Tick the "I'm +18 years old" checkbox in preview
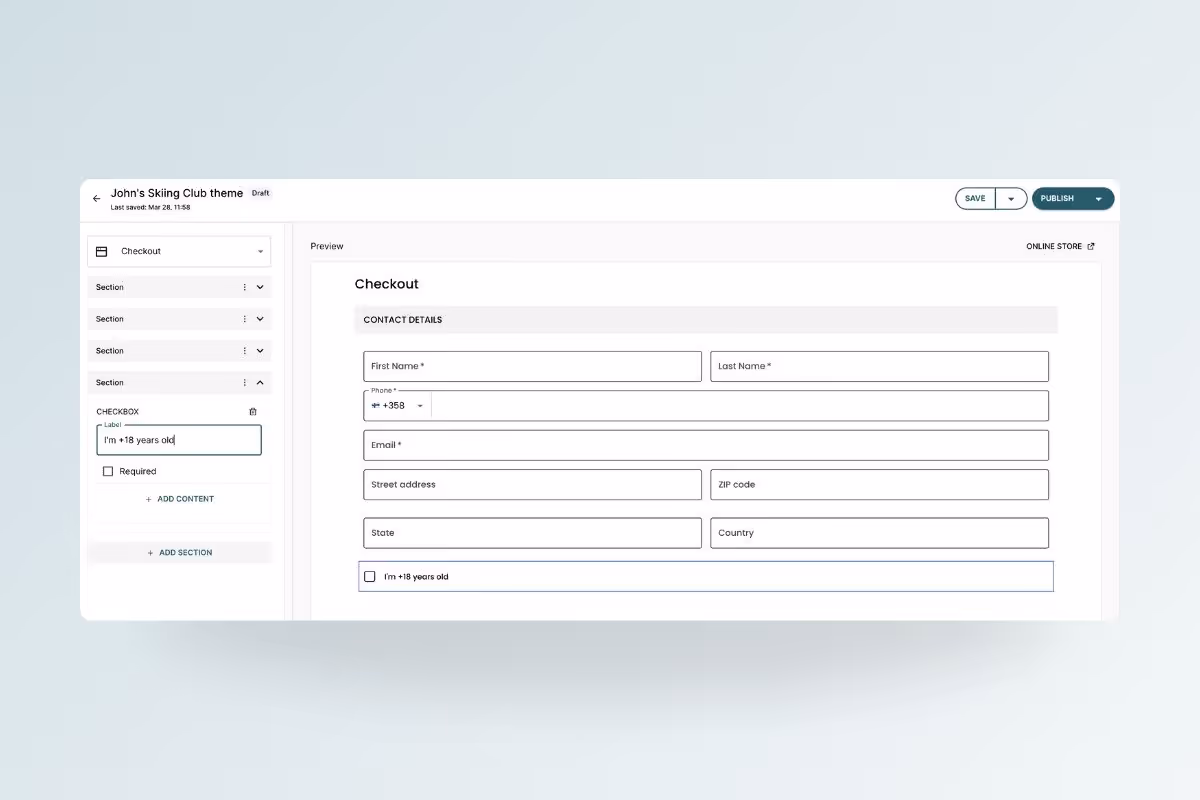The width and height of the screenshot is (1200, 800). (370, 576)
